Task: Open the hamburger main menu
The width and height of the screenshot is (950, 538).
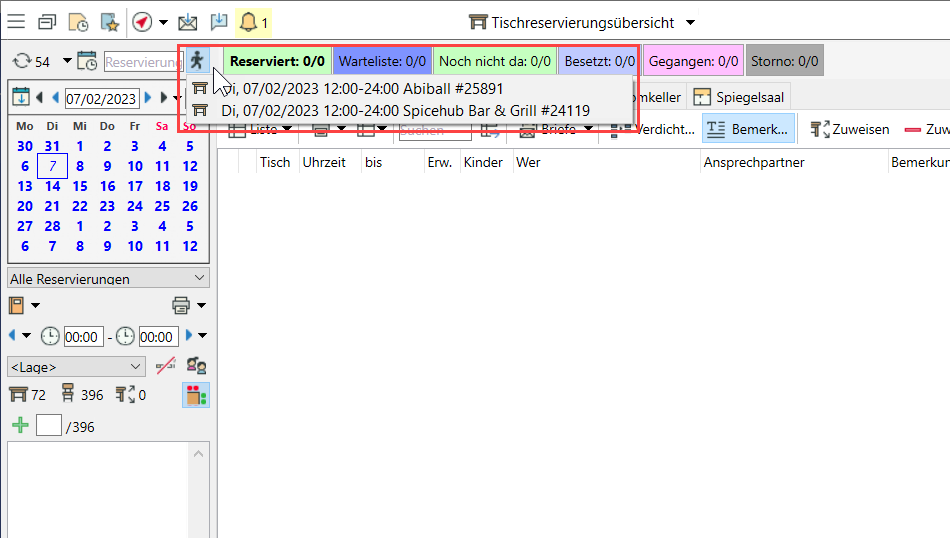Action: click(17, 22)
